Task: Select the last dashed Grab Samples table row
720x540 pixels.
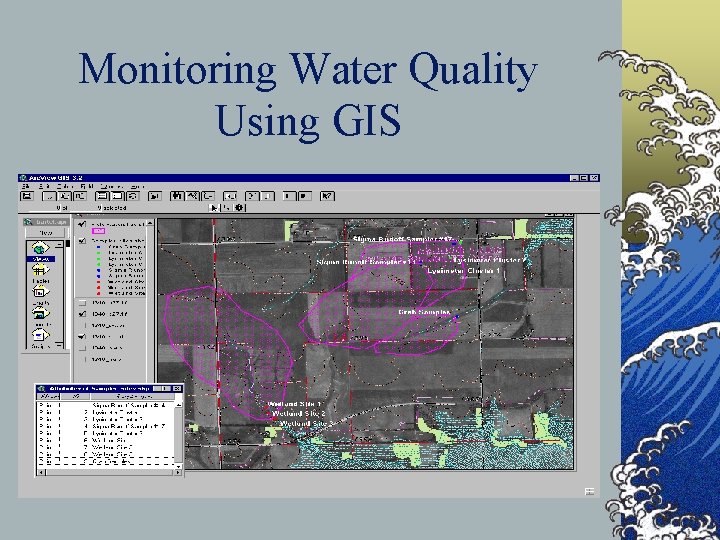Action: point(106,461)
